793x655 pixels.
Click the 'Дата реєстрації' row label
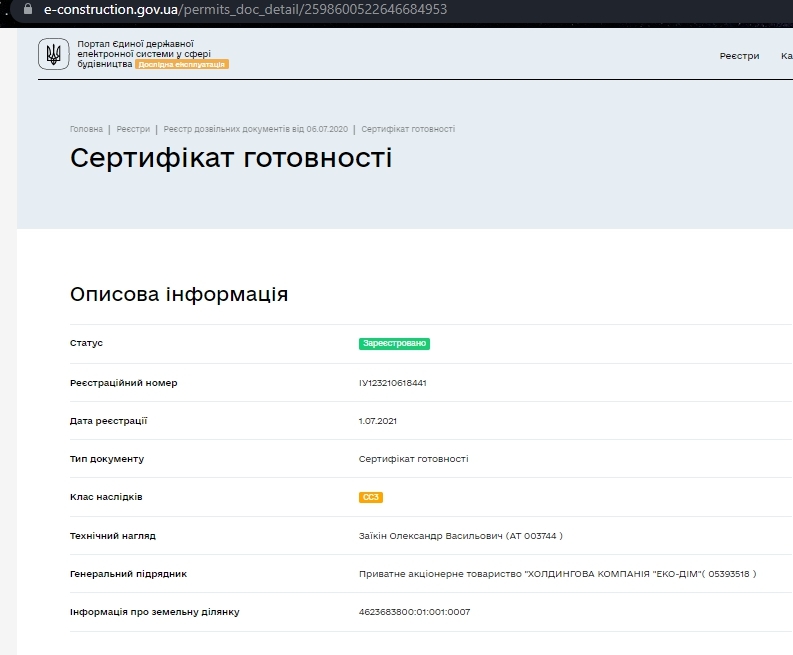point(108,421)
